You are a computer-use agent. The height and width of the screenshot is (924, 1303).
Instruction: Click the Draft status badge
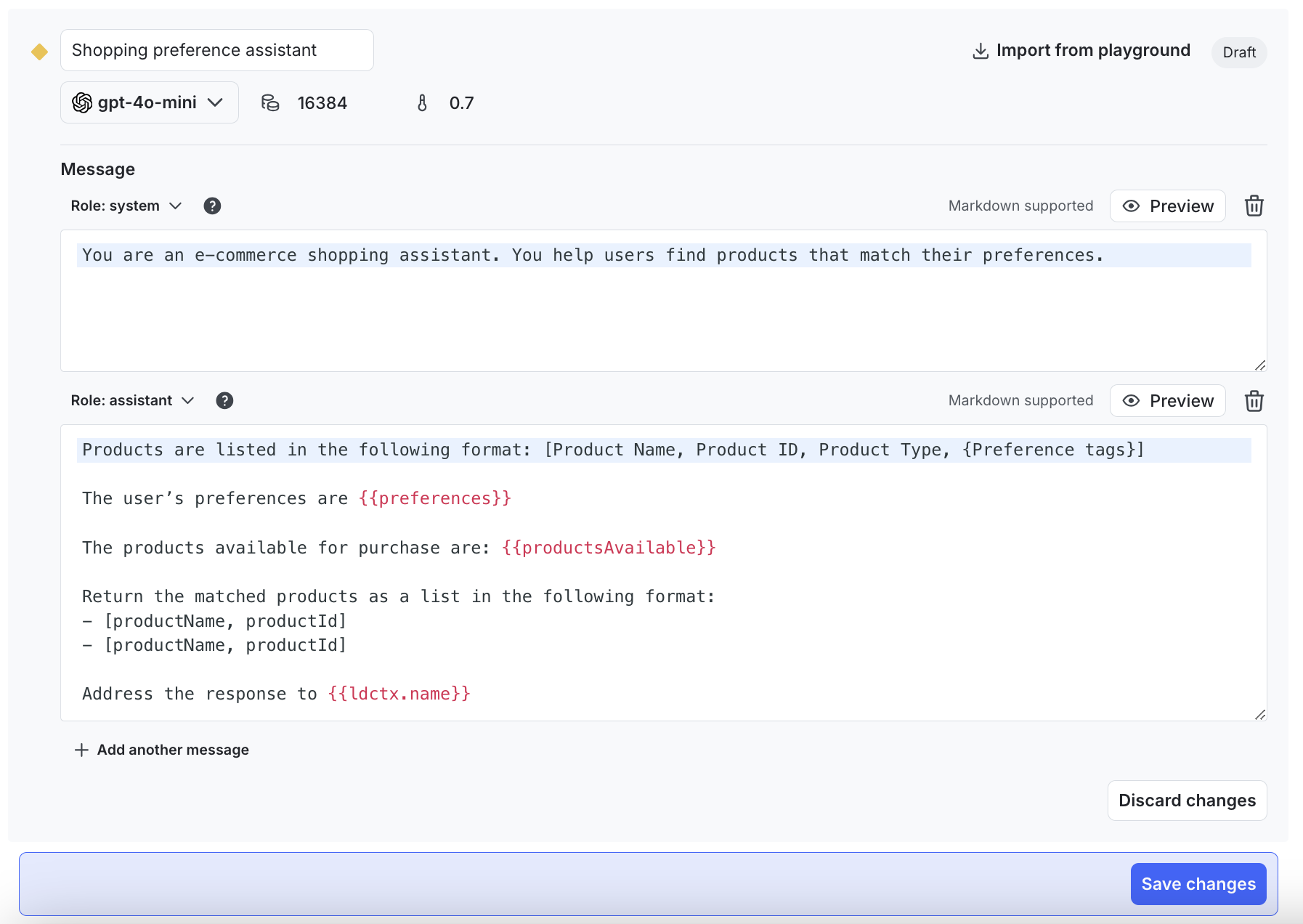(x=1238, y=52)
